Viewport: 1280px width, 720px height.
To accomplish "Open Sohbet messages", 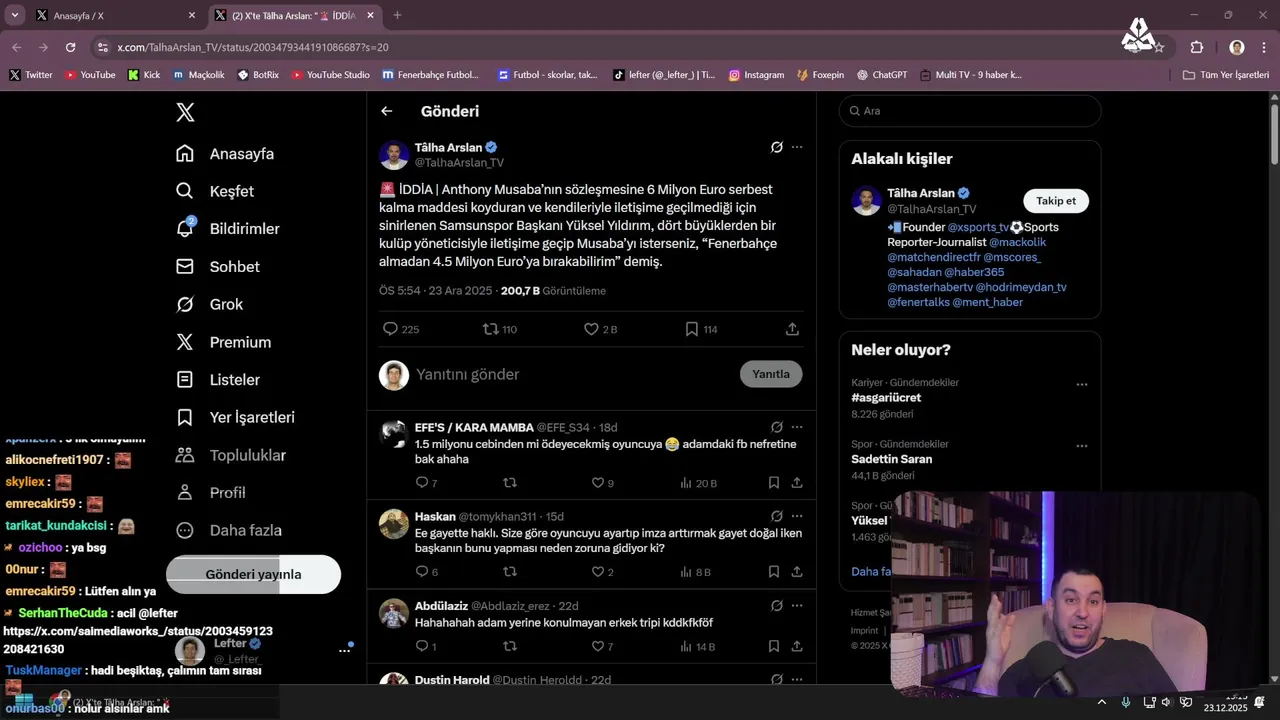I will click(x=218, y=267).
